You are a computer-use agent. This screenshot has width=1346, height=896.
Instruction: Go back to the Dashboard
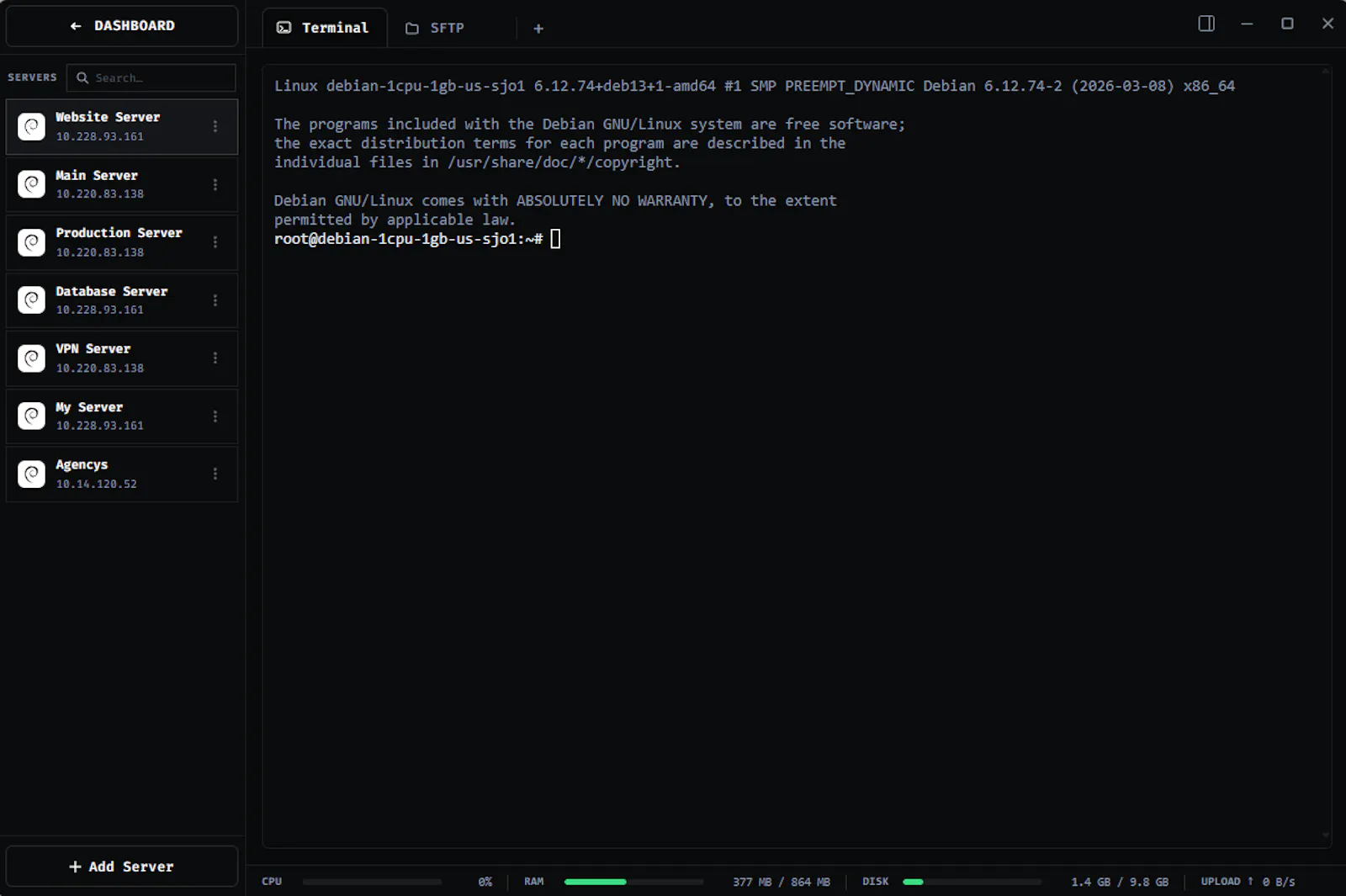point(122,26)
